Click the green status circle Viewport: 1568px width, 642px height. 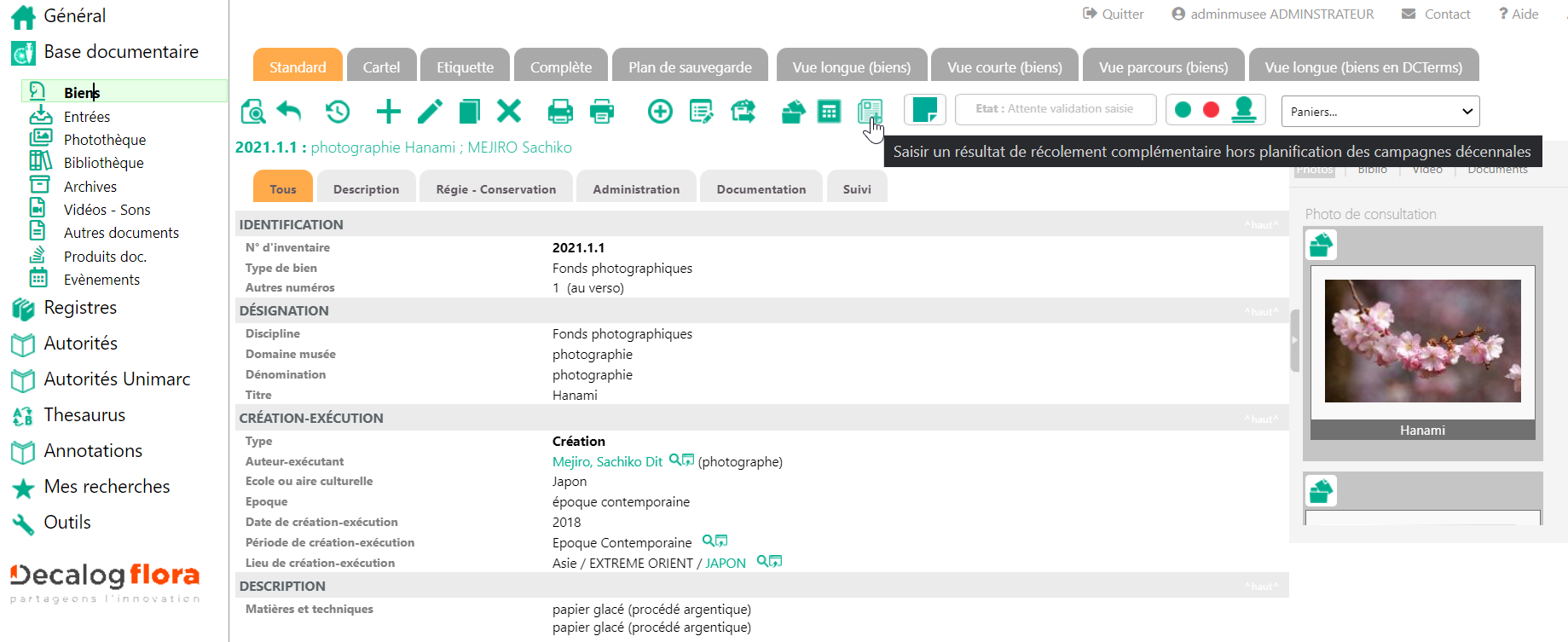(1183, 110)
